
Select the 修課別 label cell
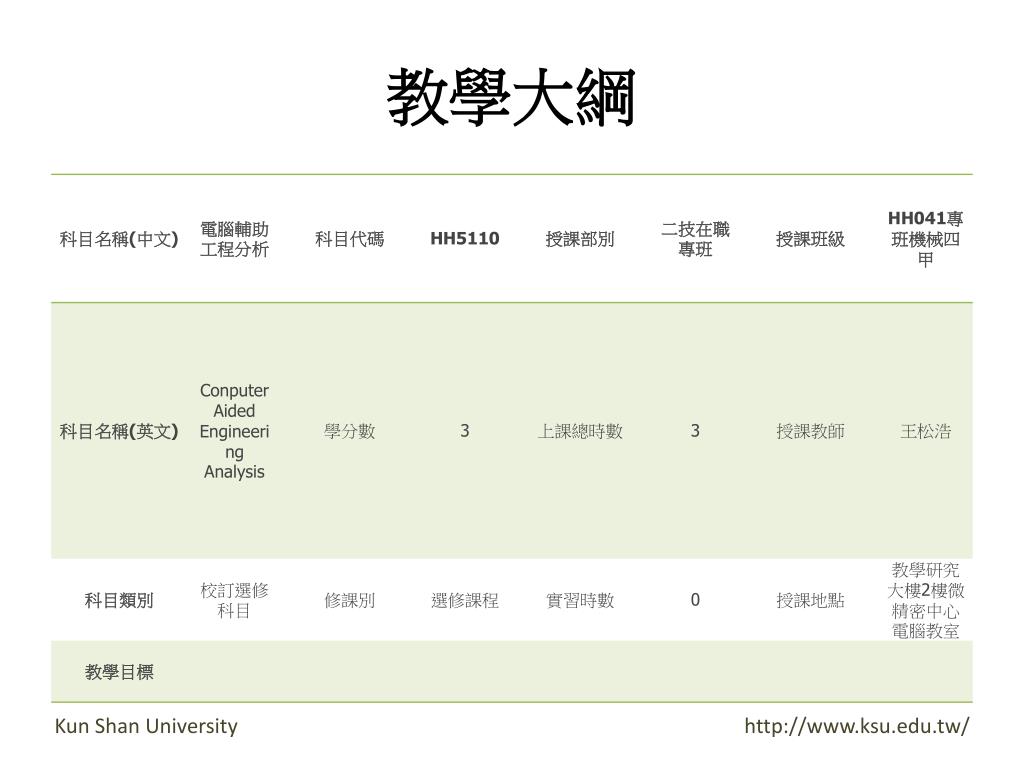pos(349,600)
